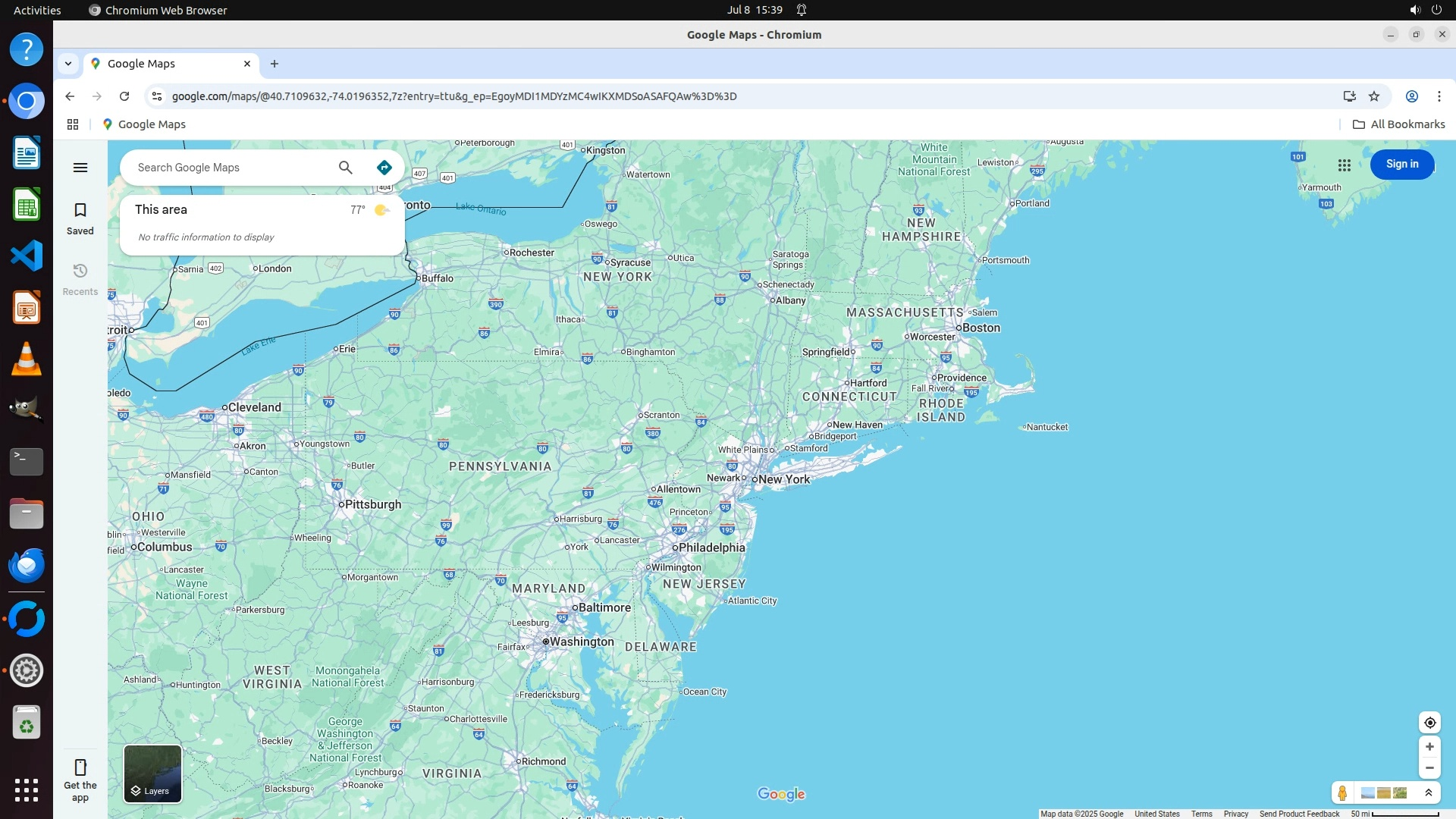This screenshot has width=1456, height=819.
Task: Center map on your location
Action: click(1429, 723)
